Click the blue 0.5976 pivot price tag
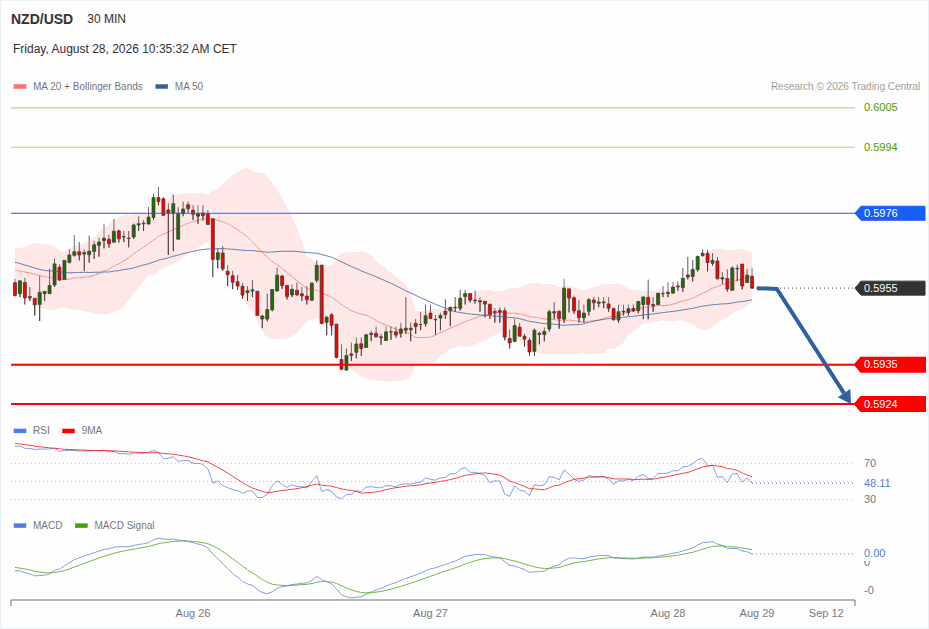The width and height of the screenshot is (929, 629). pos(890,213)
